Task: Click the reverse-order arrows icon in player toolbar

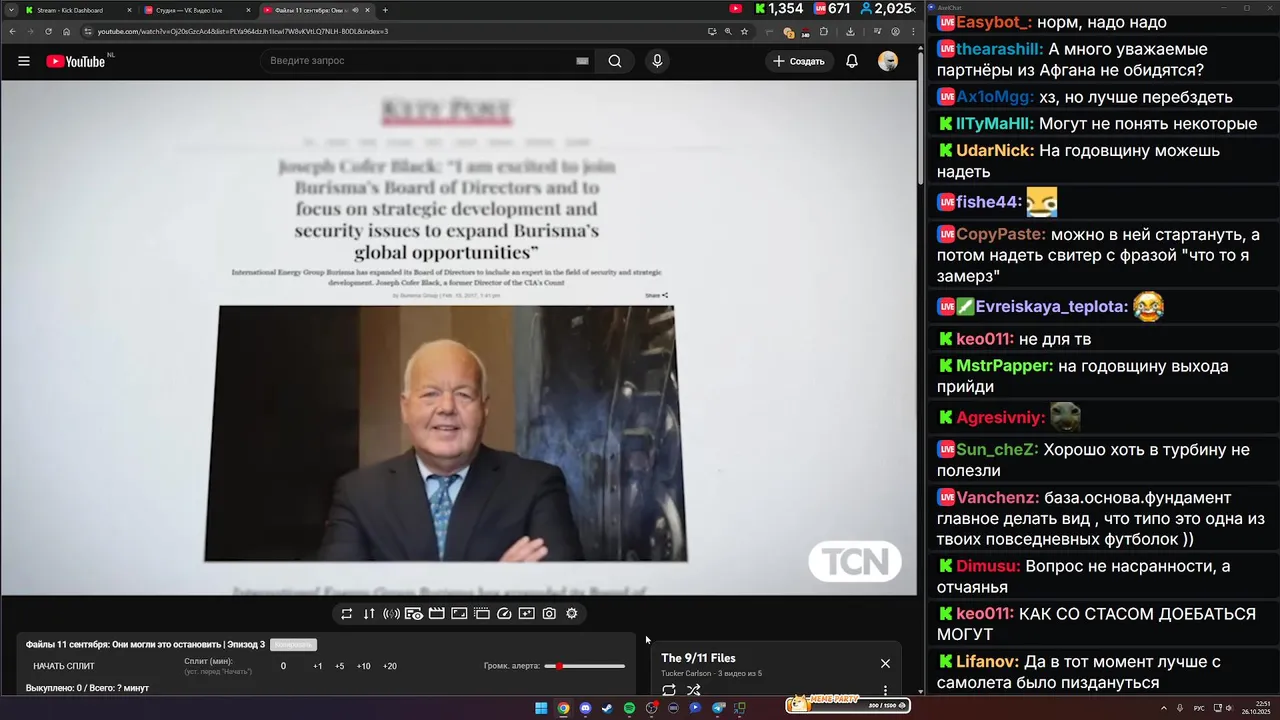Action: click(369, 614)
